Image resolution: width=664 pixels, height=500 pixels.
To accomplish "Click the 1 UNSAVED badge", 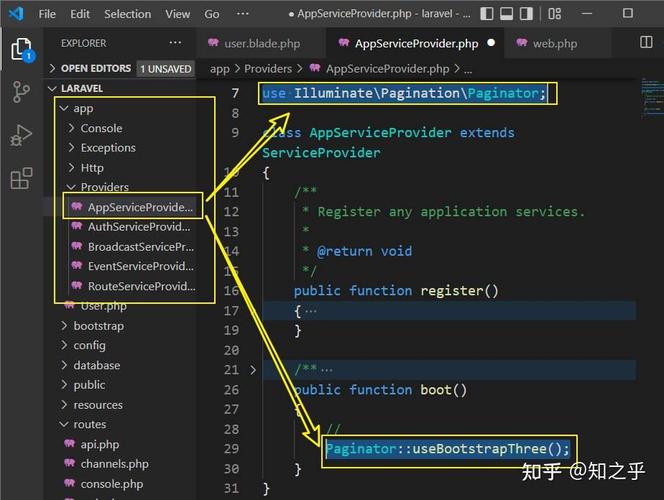I will [166, 69].
